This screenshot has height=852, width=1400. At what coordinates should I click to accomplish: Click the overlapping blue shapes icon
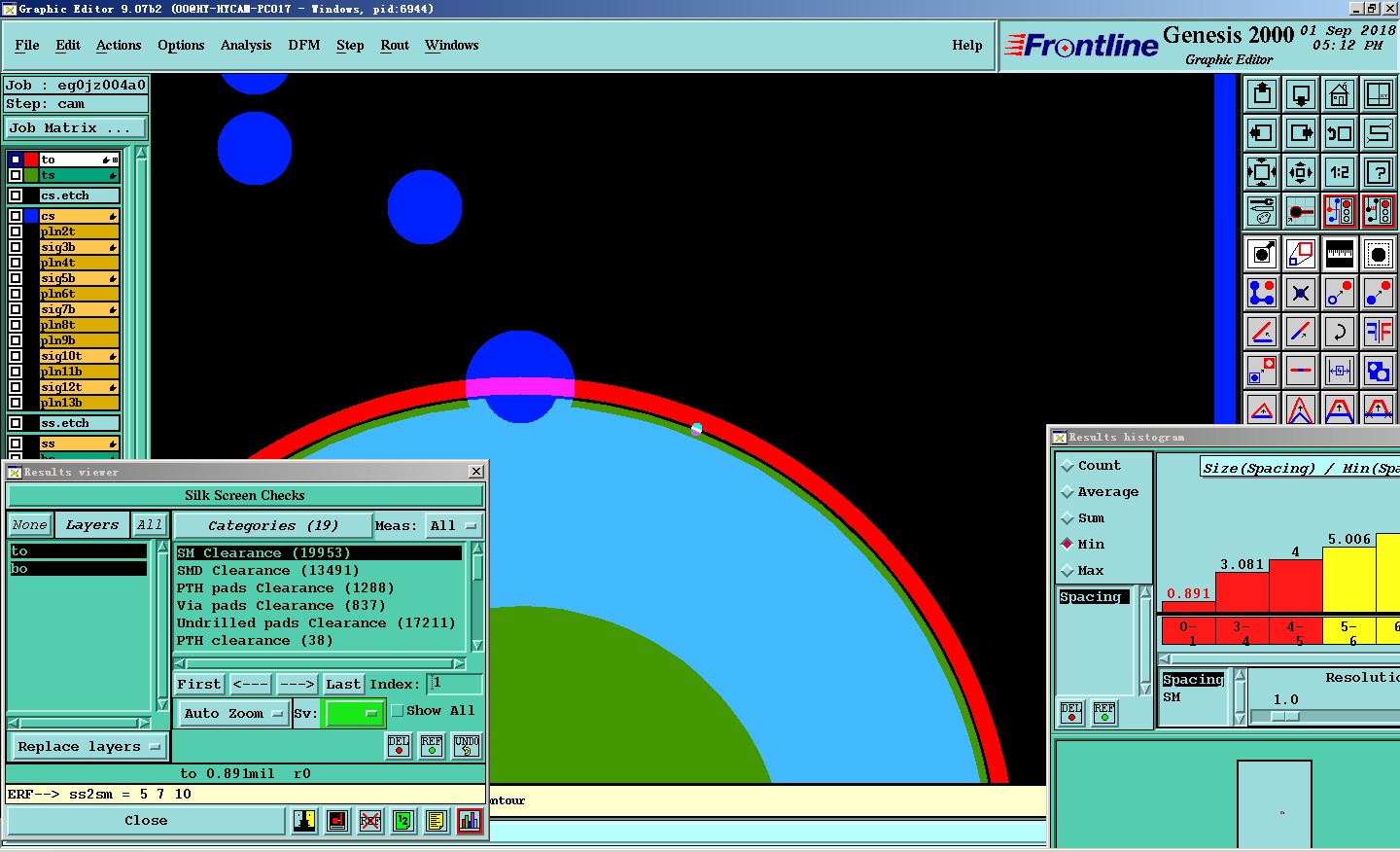pyautogui.click(x=1379, y=371)
